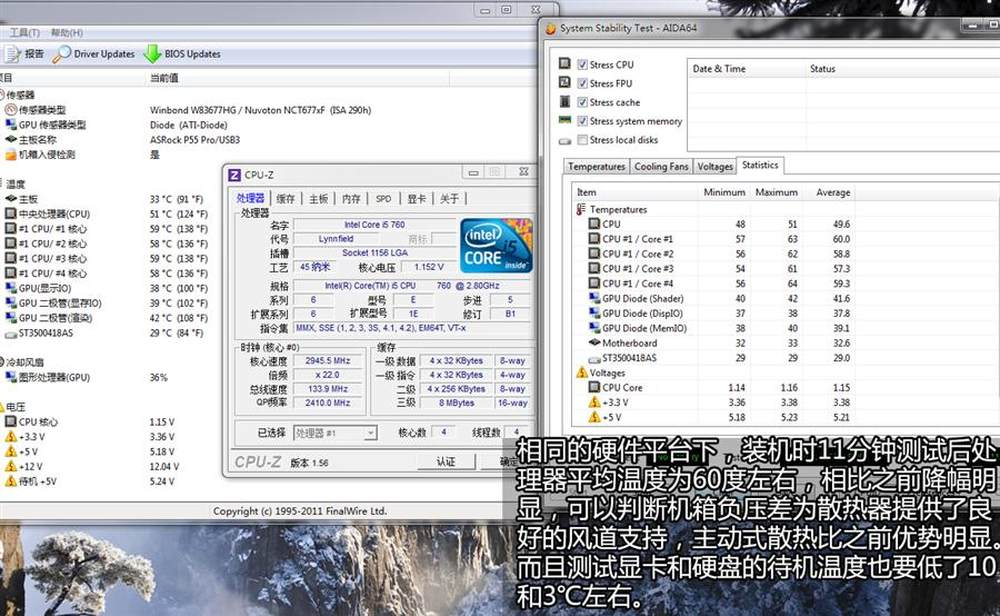The height and width of the screenshot is (616, 1000).
Task: Click the 主板 temperature row icon
Action: click(11, 199)
